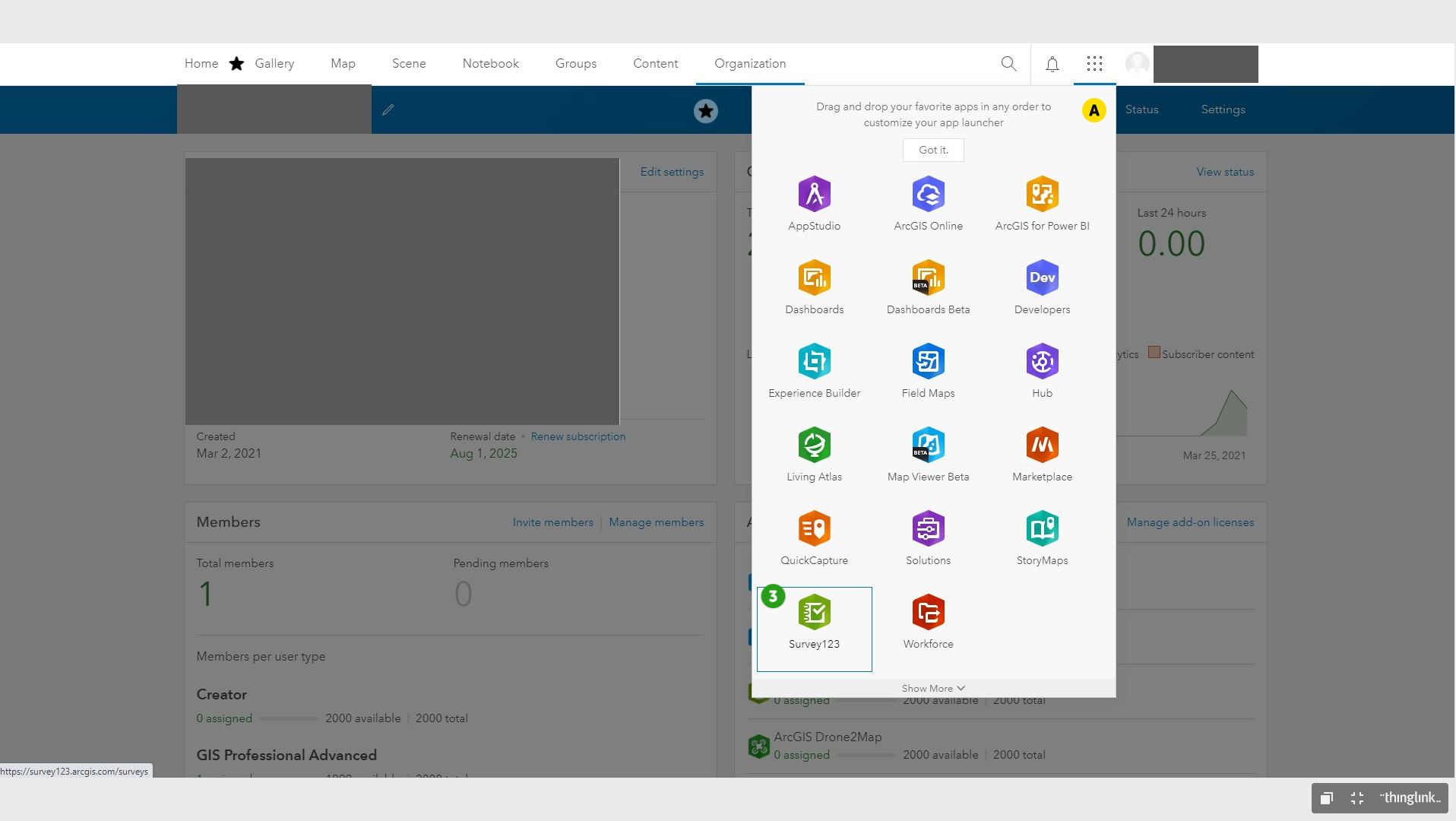1456x821 pixels.
Task: Open the Notebook tab
Action: (490, 64)
